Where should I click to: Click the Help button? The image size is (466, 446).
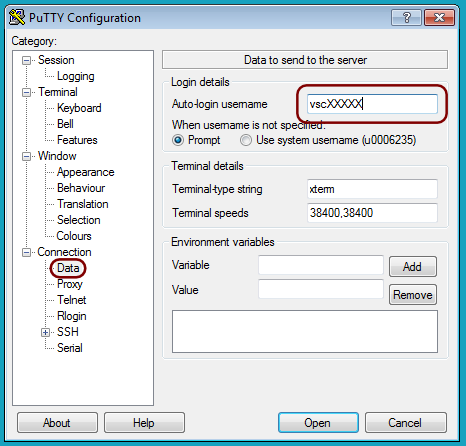(144, 423)
